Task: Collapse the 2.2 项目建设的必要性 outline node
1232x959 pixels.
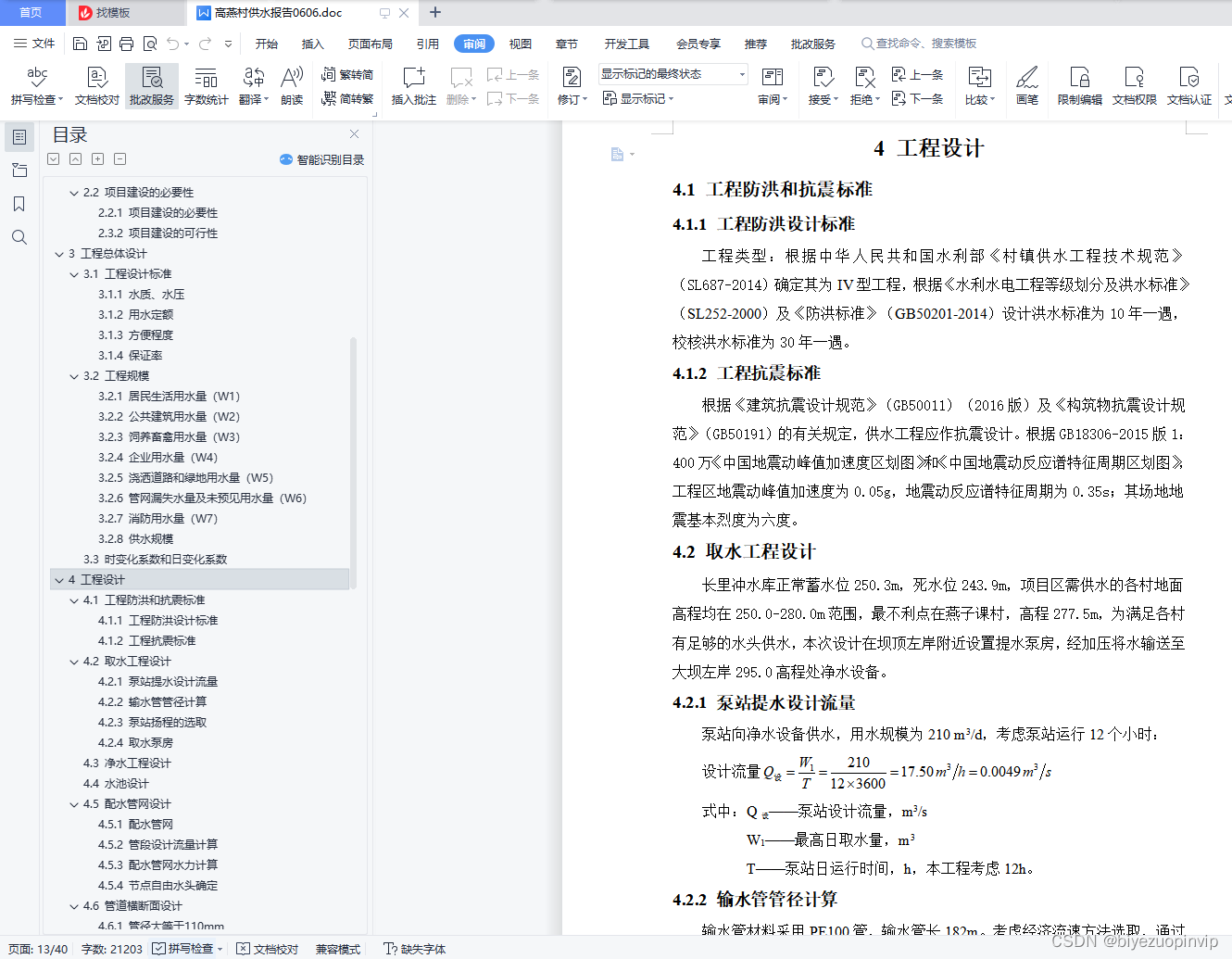Action: click(x=75, y=193)
